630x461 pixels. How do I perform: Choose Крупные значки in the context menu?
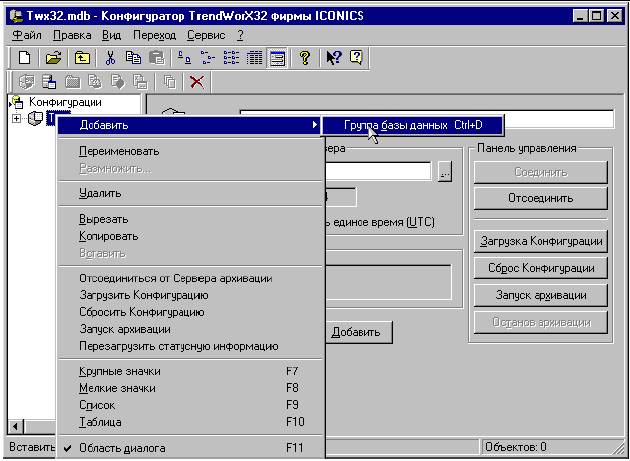(x=190, y=371)
